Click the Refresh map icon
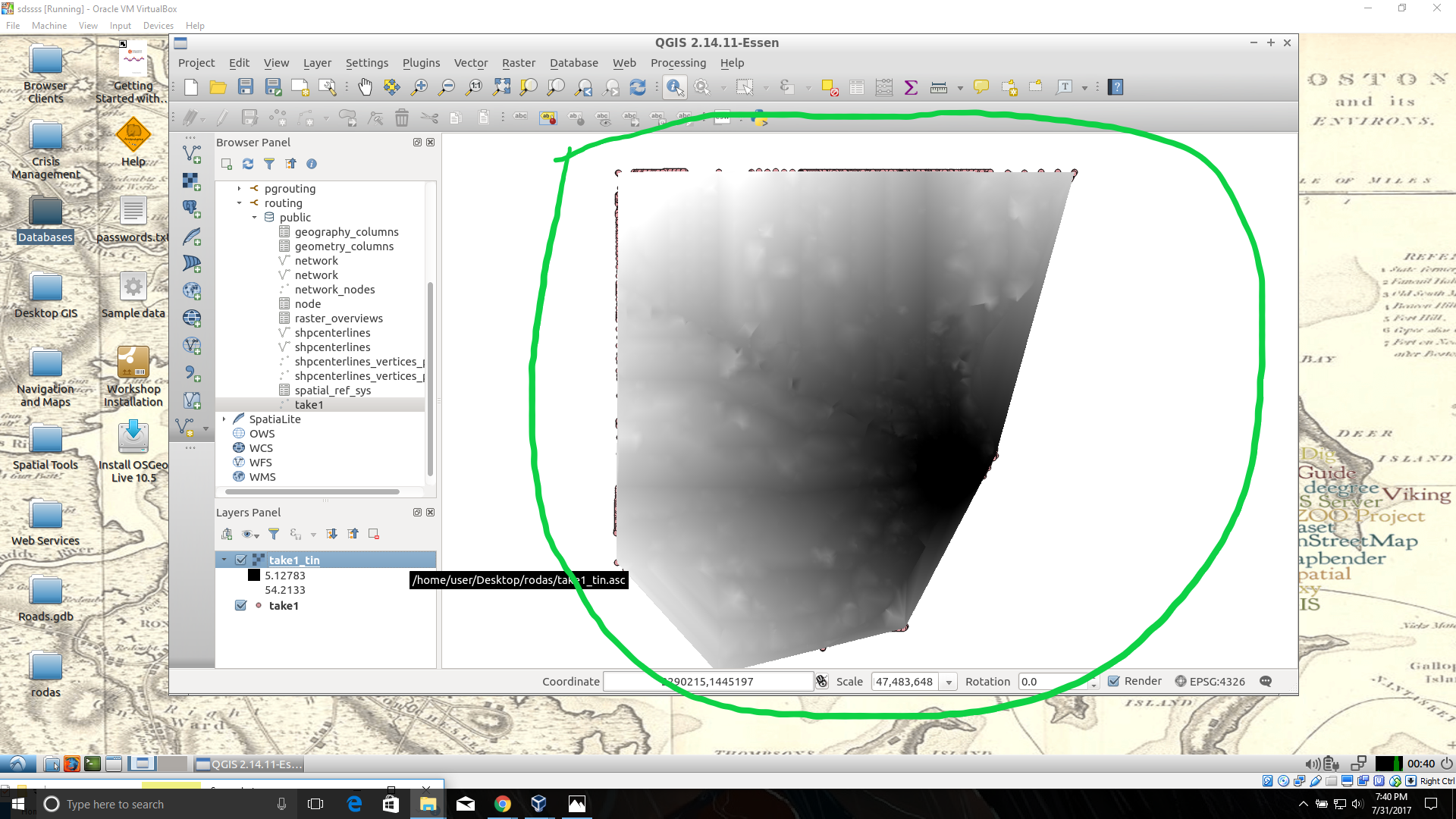The width and height of the screenshot is (1456, 819). pos(638,87)
